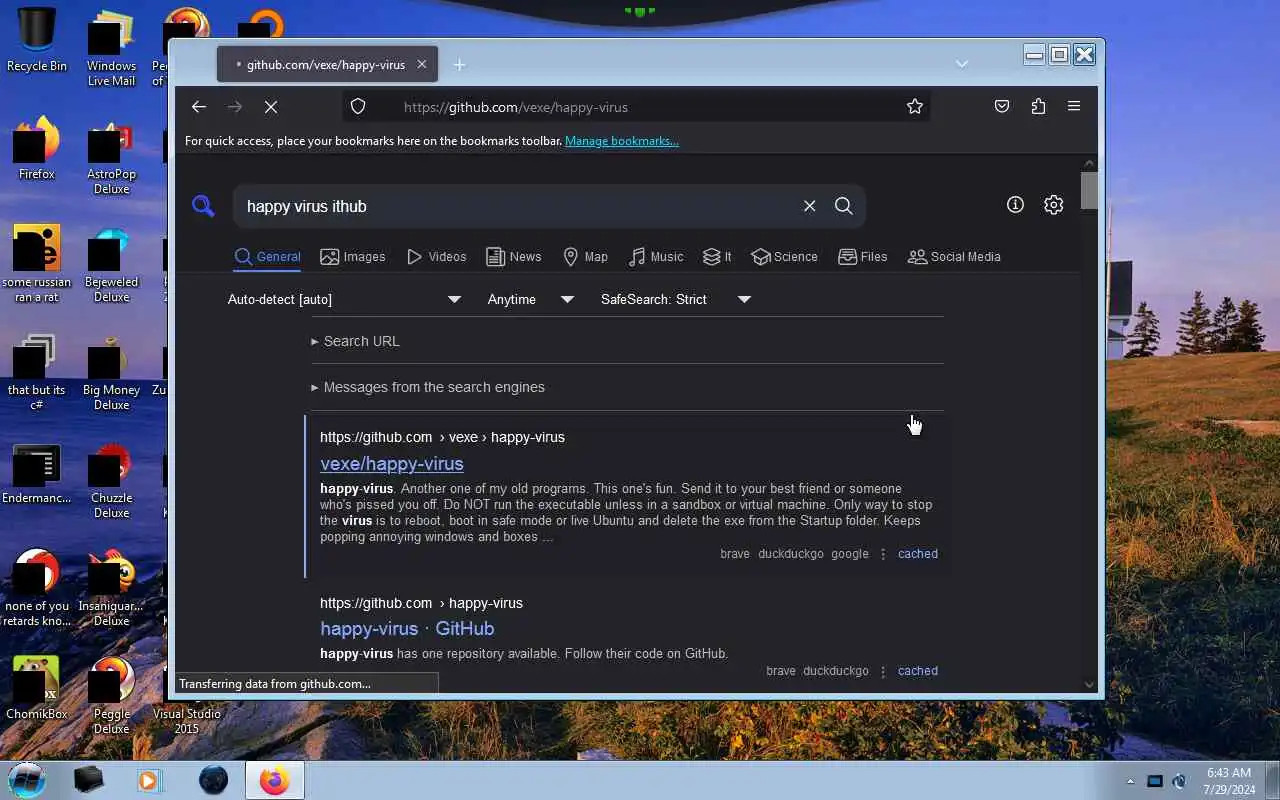
Task: Open options dots for vexe/happy-virus result
Action: click(x=883, y=554)
